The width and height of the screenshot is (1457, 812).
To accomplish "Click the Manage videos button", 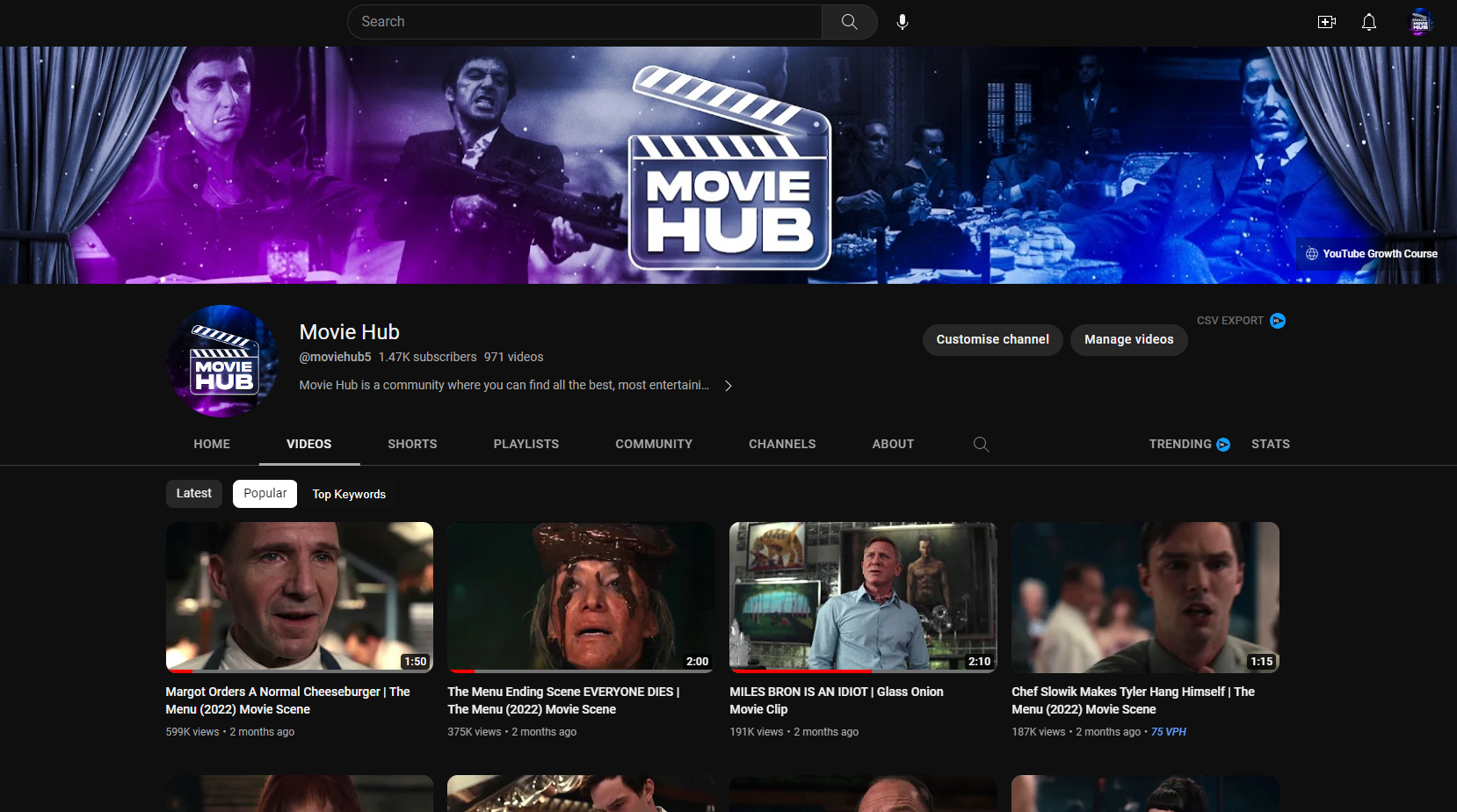I will click(x=1128, y=339).
